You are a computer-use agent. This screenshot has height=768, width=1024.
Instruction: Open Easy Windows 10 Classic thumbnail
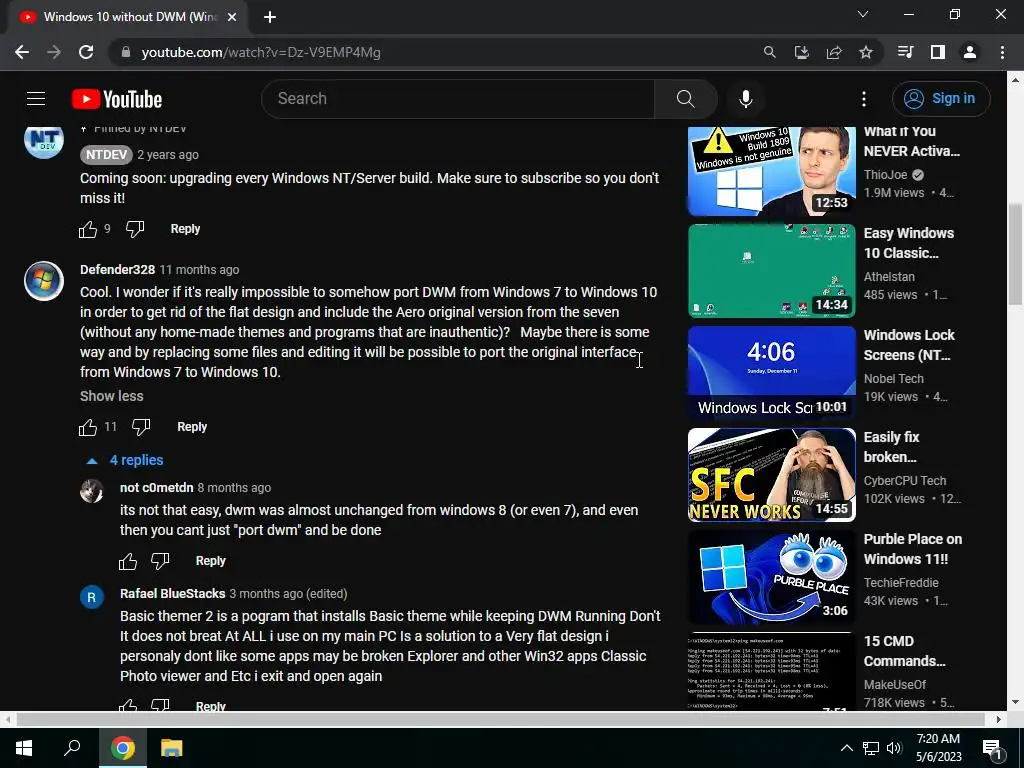pyautogui.click(x=771, y=271)
